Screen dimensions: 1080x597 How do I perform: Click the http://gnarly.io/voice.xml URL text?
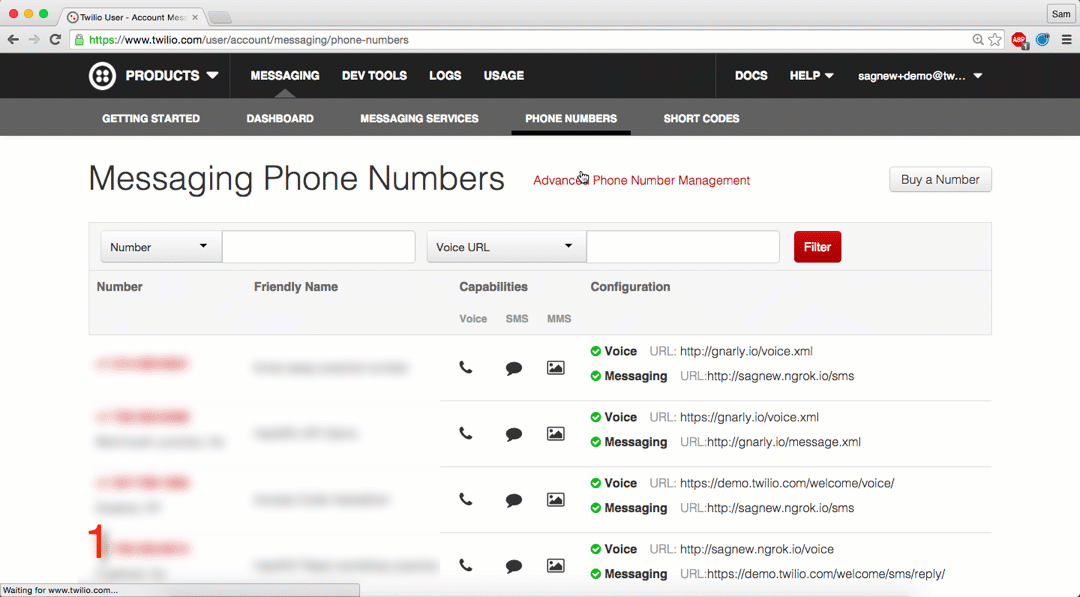pyautogui.click(x=746, y=351)
